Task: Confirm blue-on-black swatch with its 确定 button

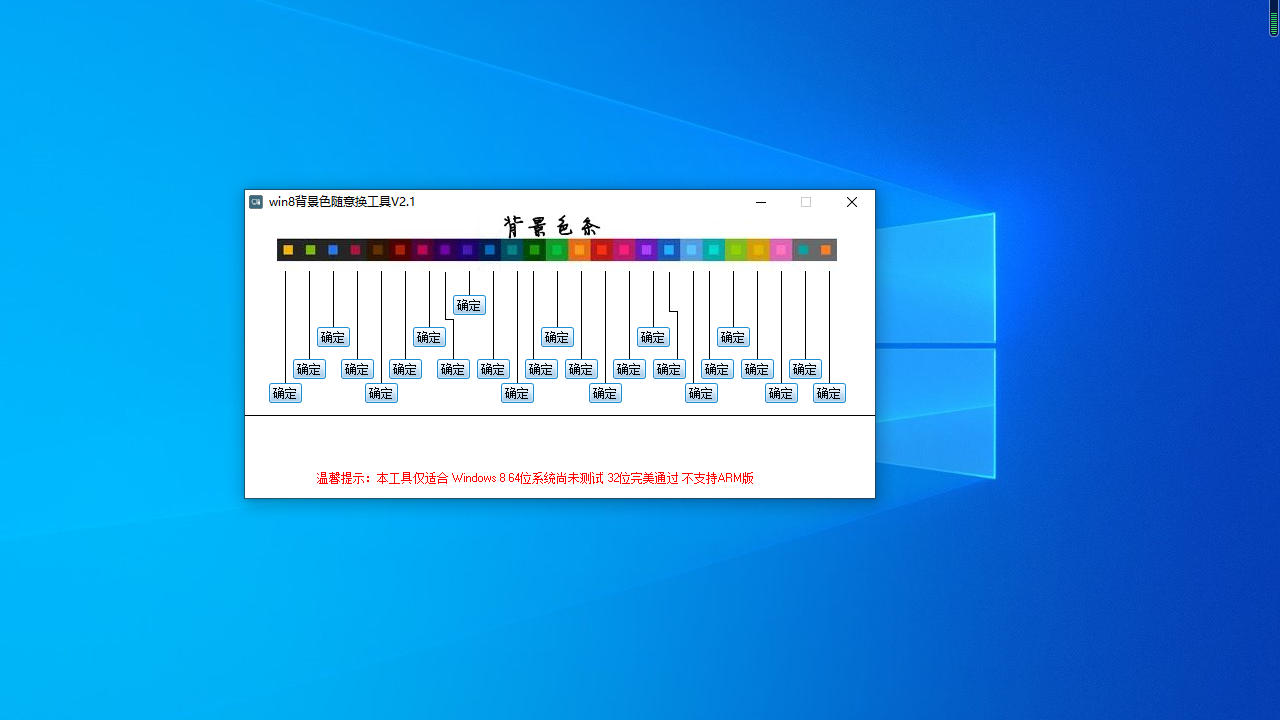Action: click(333, 337)
